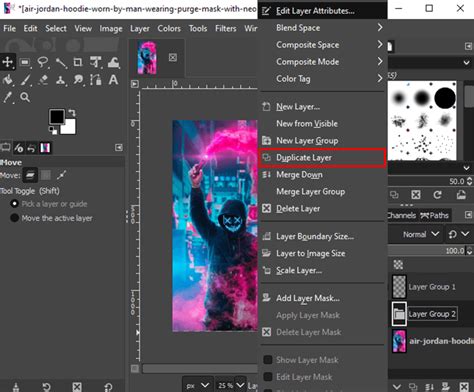Open the 25 % zoom dropdown
474x392 pixels.
230,385
